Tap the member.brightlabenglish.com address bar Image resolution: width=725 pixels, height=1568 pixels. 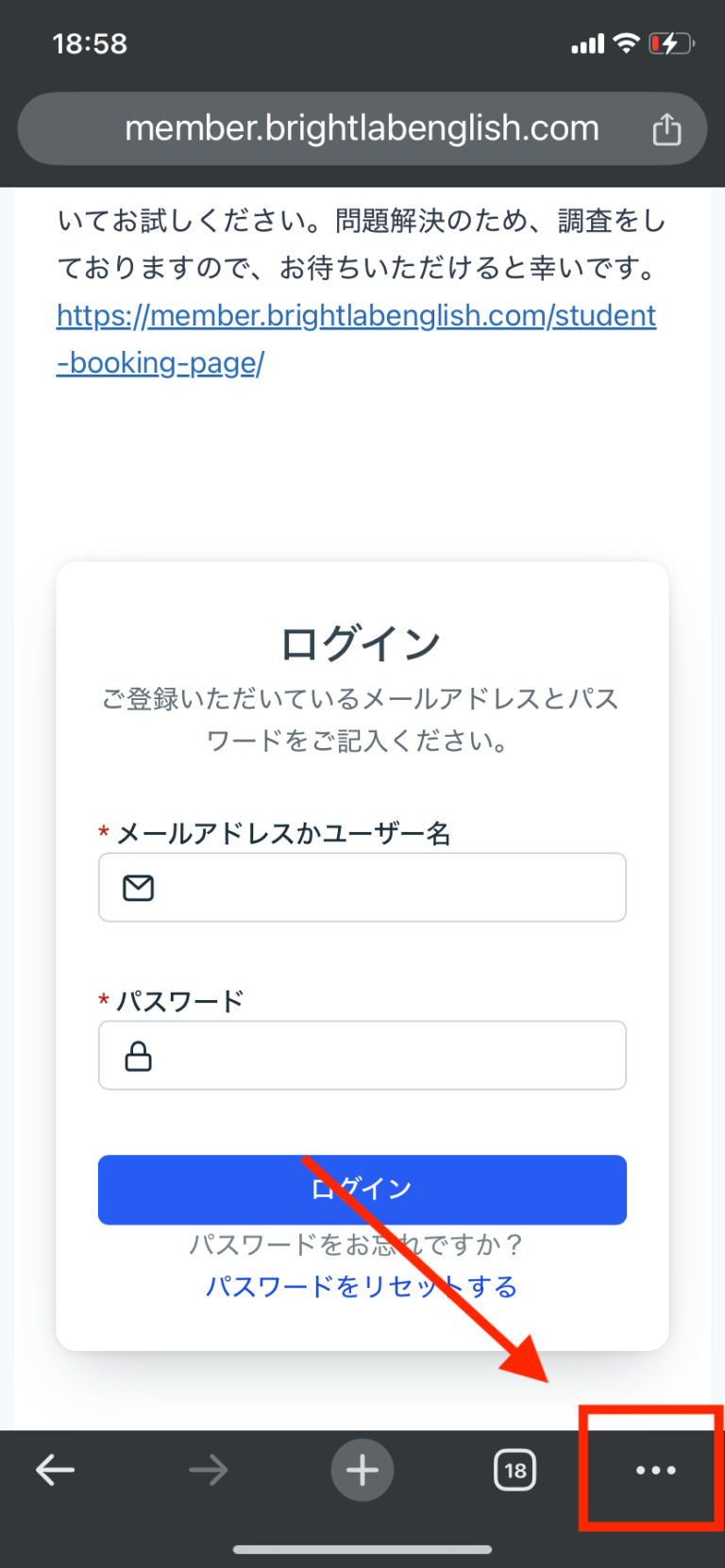pyautogui.click(x=362, y=128)
